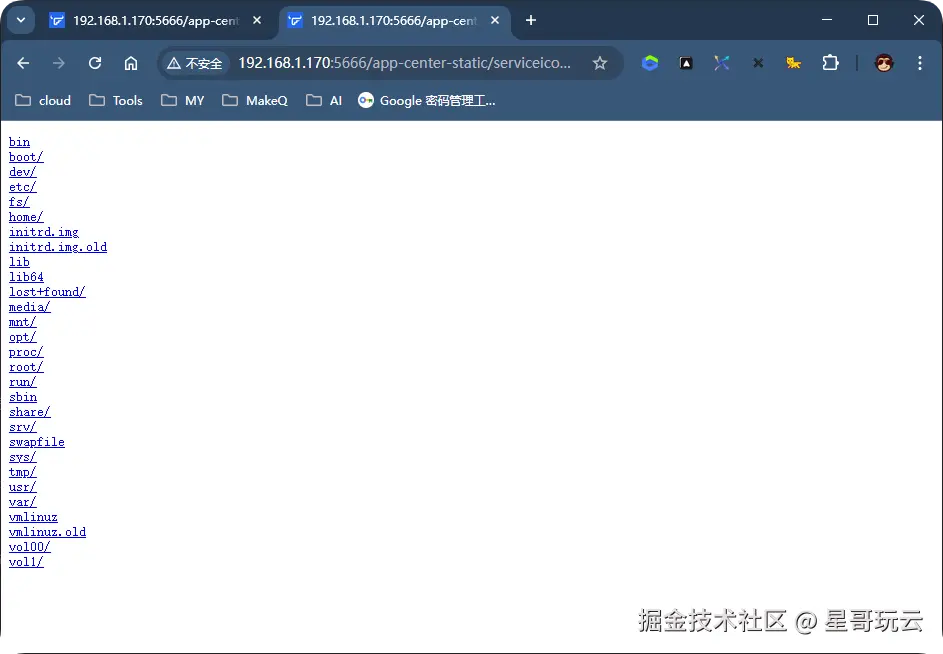The height and width of the screenshot is (654, 943).
Task: Reload the current page
Action: point(95,63)
